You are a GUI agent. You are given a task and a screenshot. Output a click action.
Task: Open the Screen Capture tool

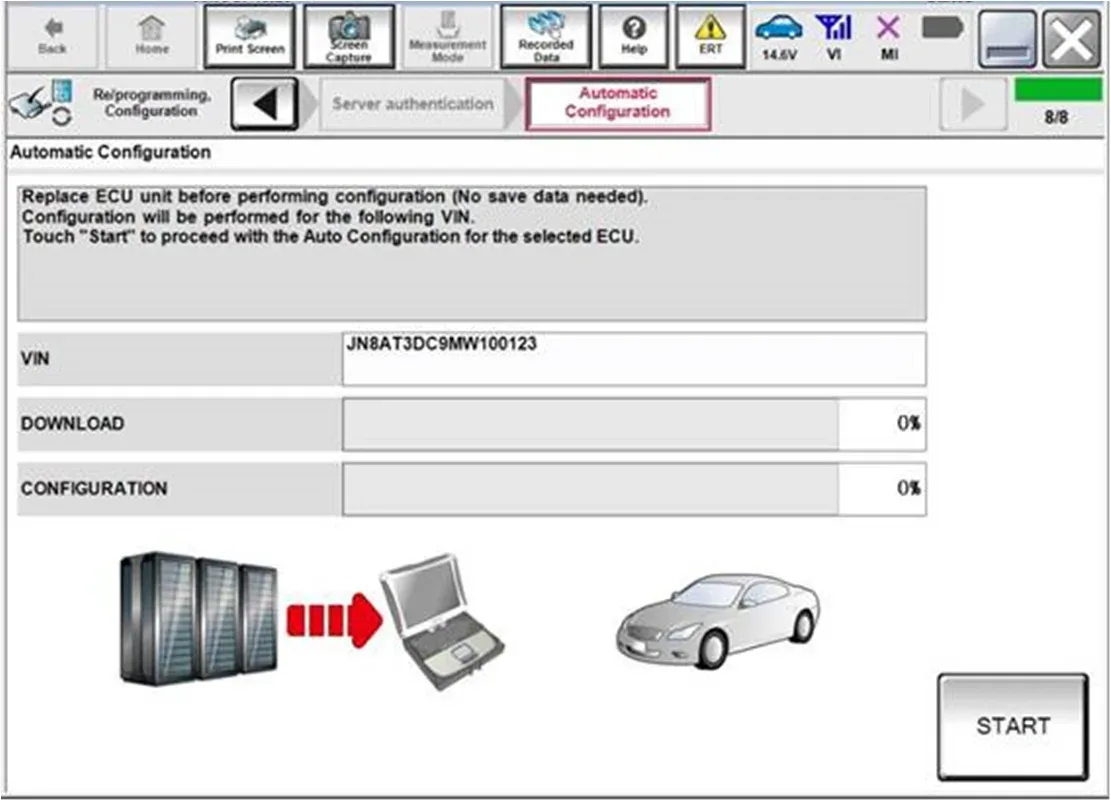pyautogui.click(x=349, y=36)
